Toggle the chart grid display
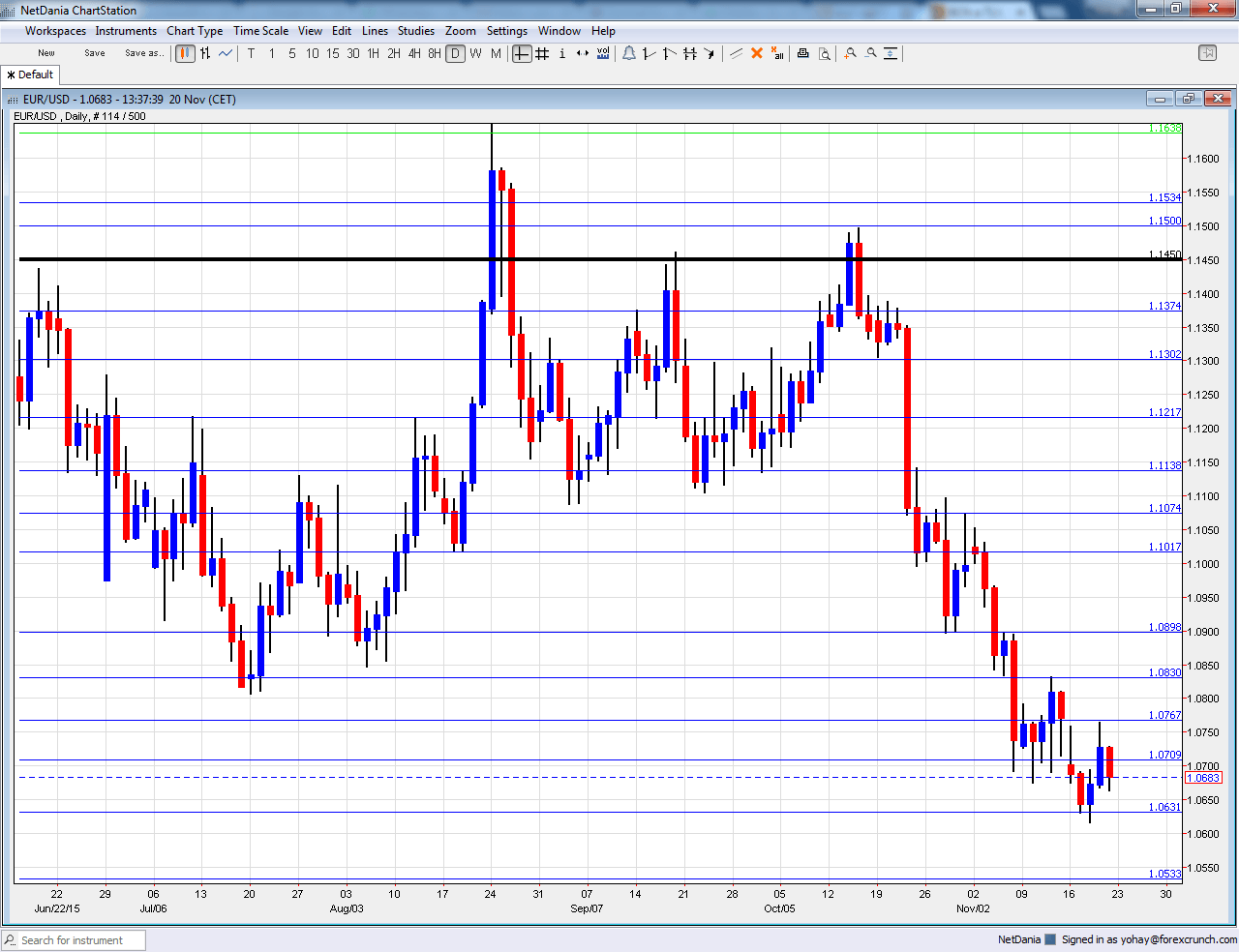The height and width of the screenshot is (952, 1239). (x=543, y=53)
